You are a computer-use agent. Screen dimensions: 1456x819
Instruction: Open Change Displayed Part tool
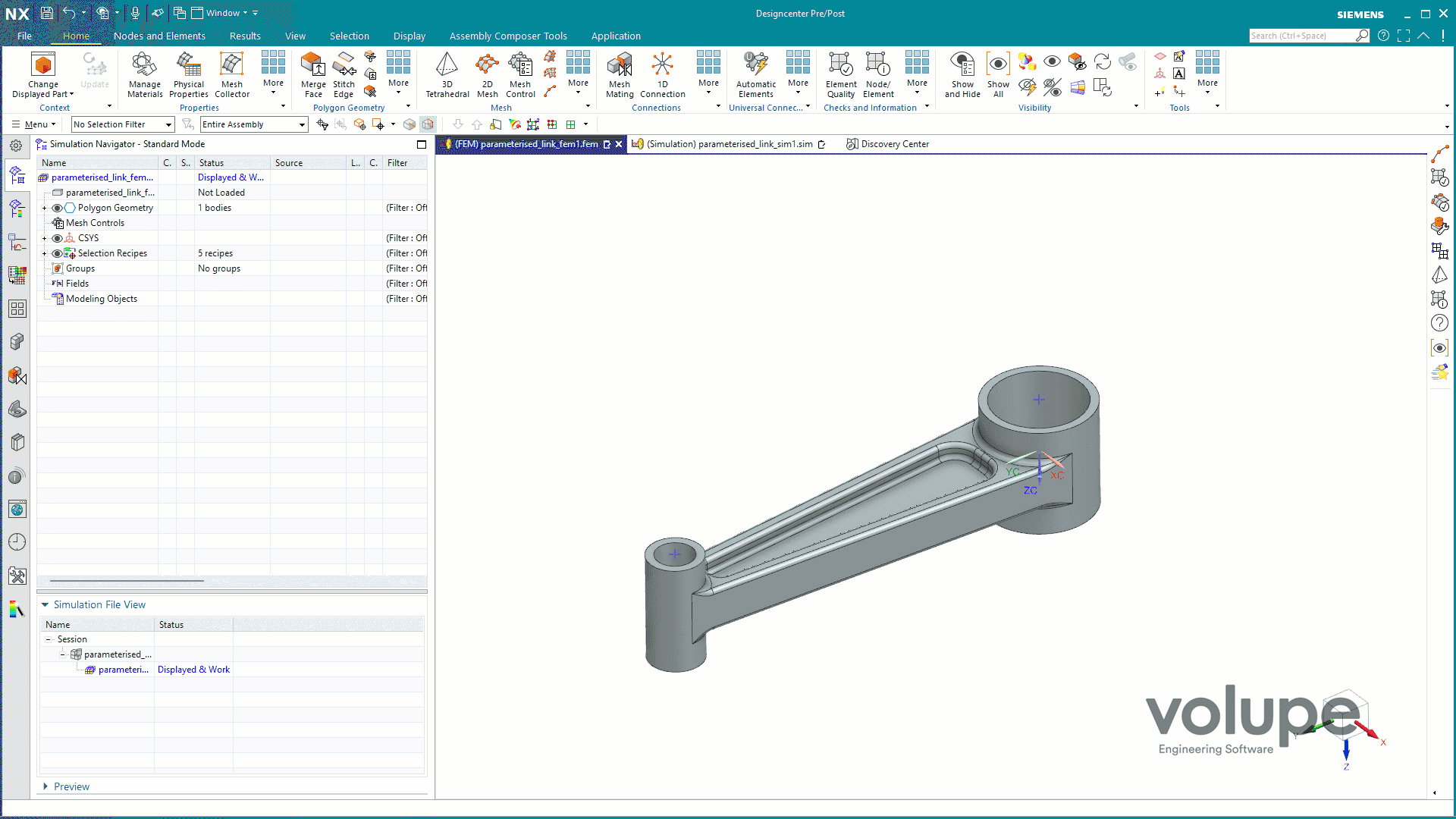point(43,74)
